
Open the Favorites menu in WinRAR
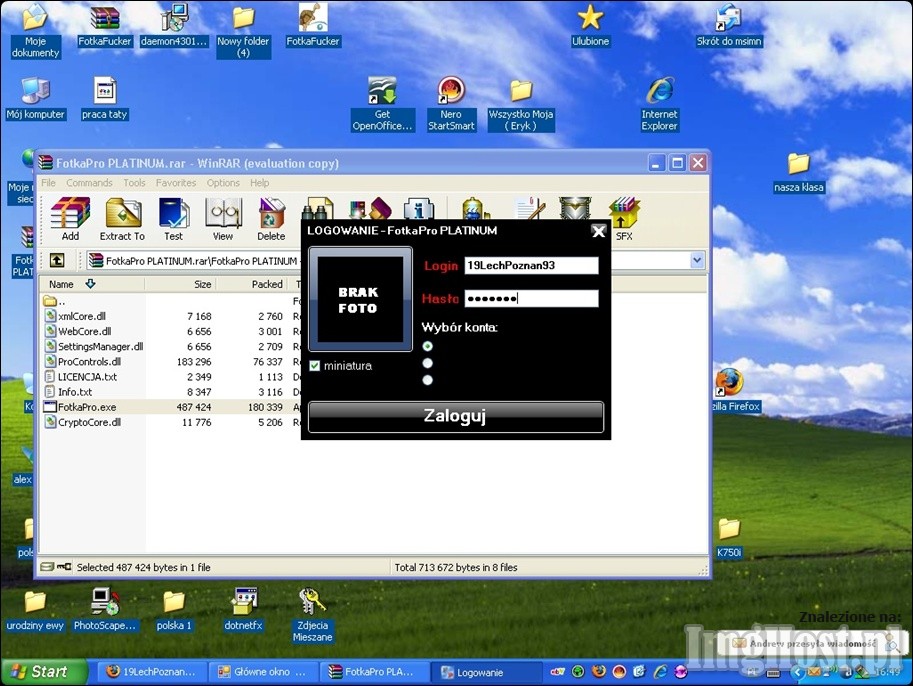pyautogui.click(x=176, y=183)
